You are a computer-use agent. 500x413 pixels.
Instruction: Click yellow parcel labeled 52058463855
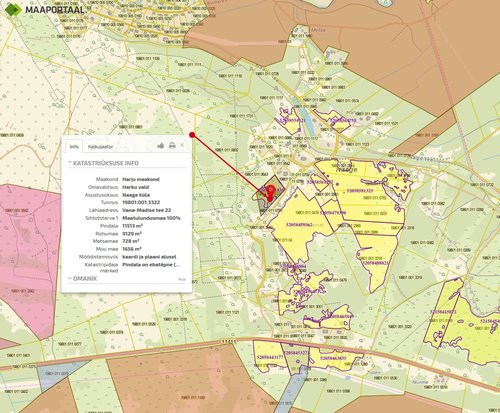[333, 358]
